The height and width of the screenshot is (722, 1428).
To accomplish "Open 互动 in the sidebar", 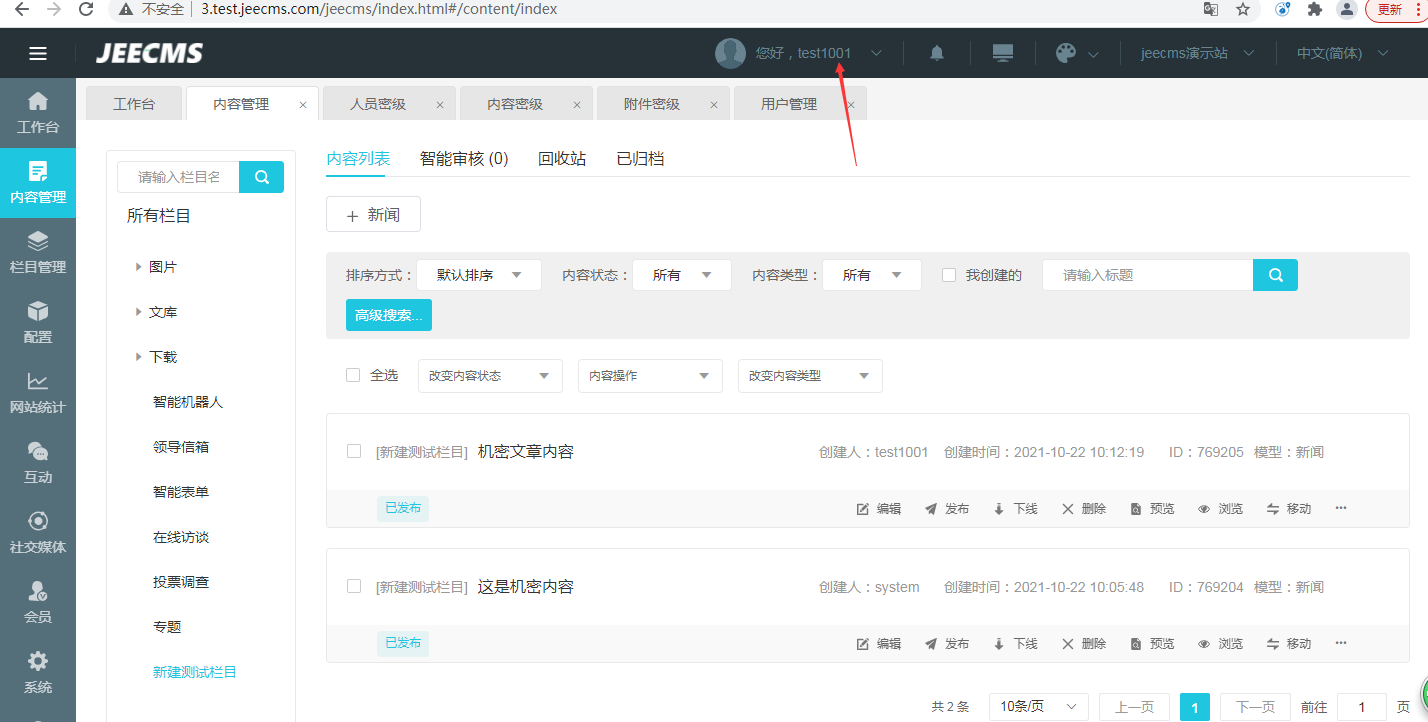I will (38, 463).
